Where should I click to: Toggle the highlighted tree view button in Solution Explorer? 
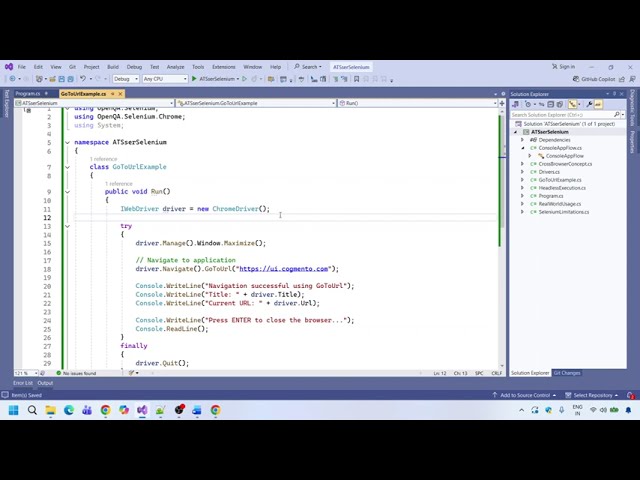click(x=573, y=104)
